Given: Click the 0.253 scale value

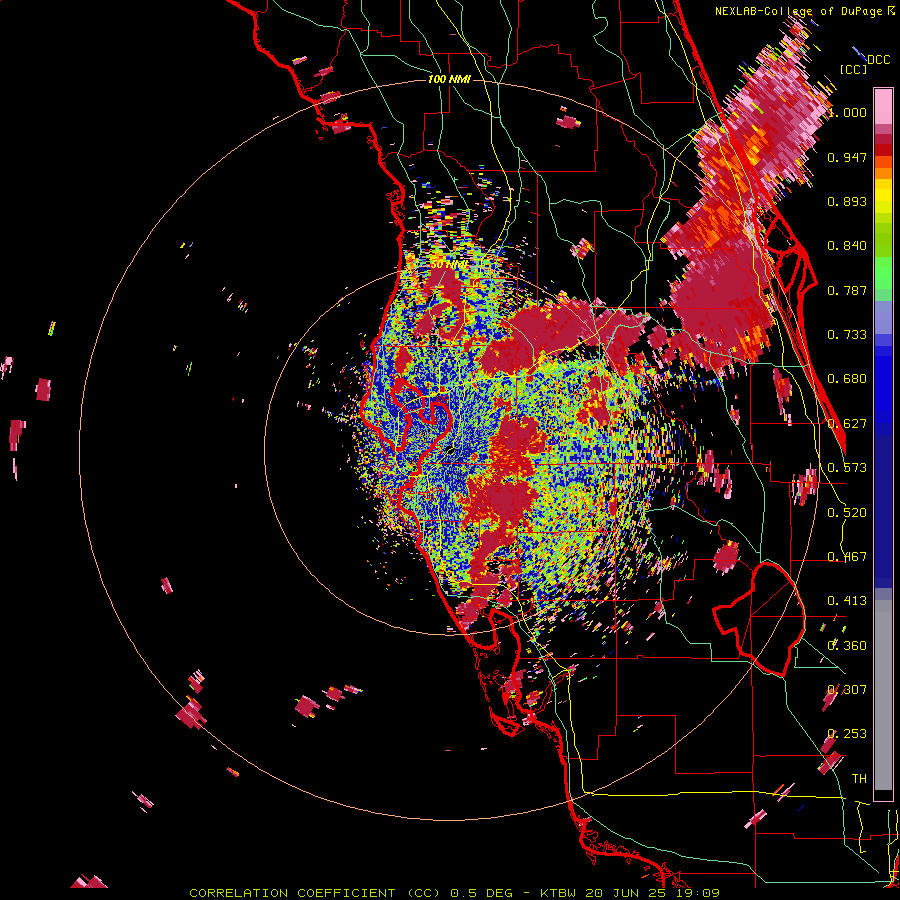Looking at the screenshot, I should tap(847, 734).
